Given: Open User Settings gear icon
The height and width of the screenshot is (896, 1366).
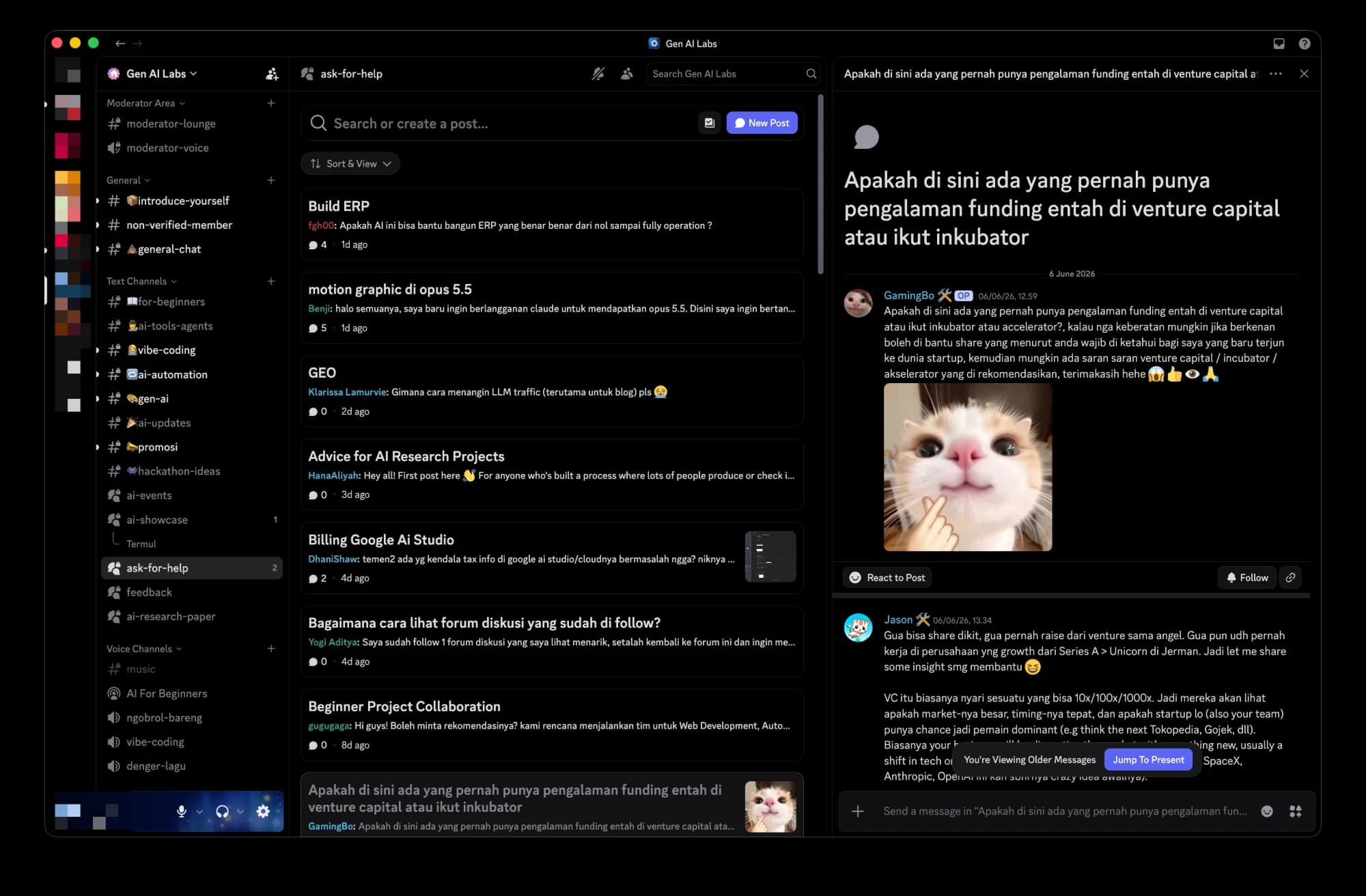Looking at the screenshot, I should tap(263, 811).
